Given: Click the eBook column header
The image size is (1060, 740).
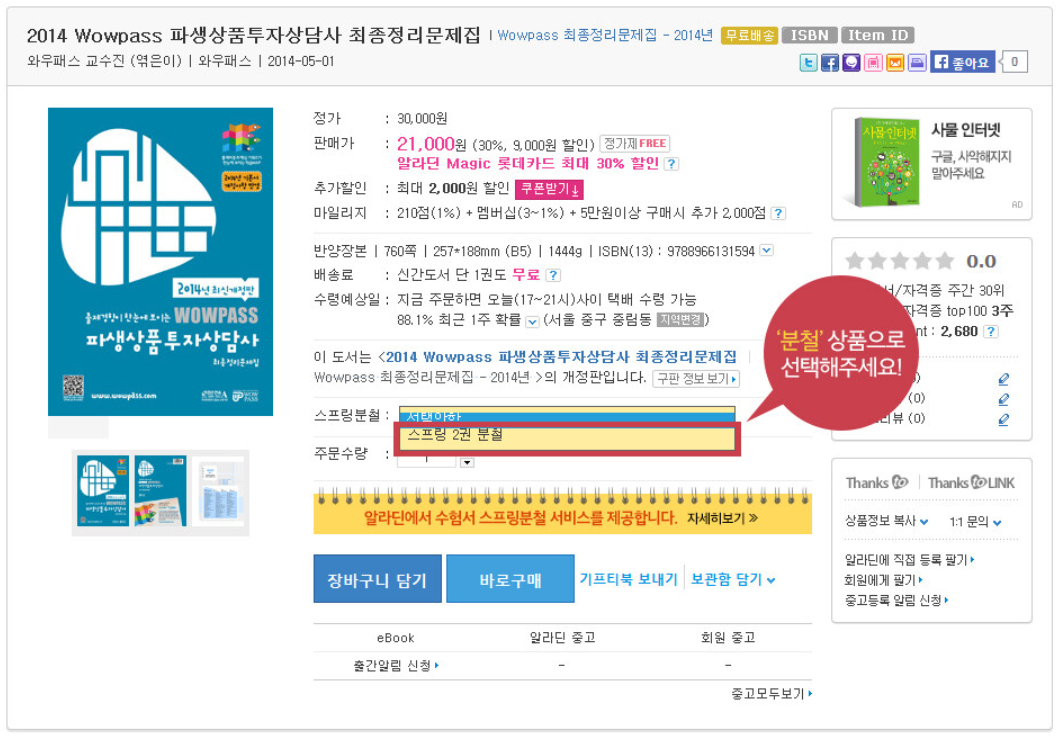Looking at the screenshot, I should tap(395, 637).
